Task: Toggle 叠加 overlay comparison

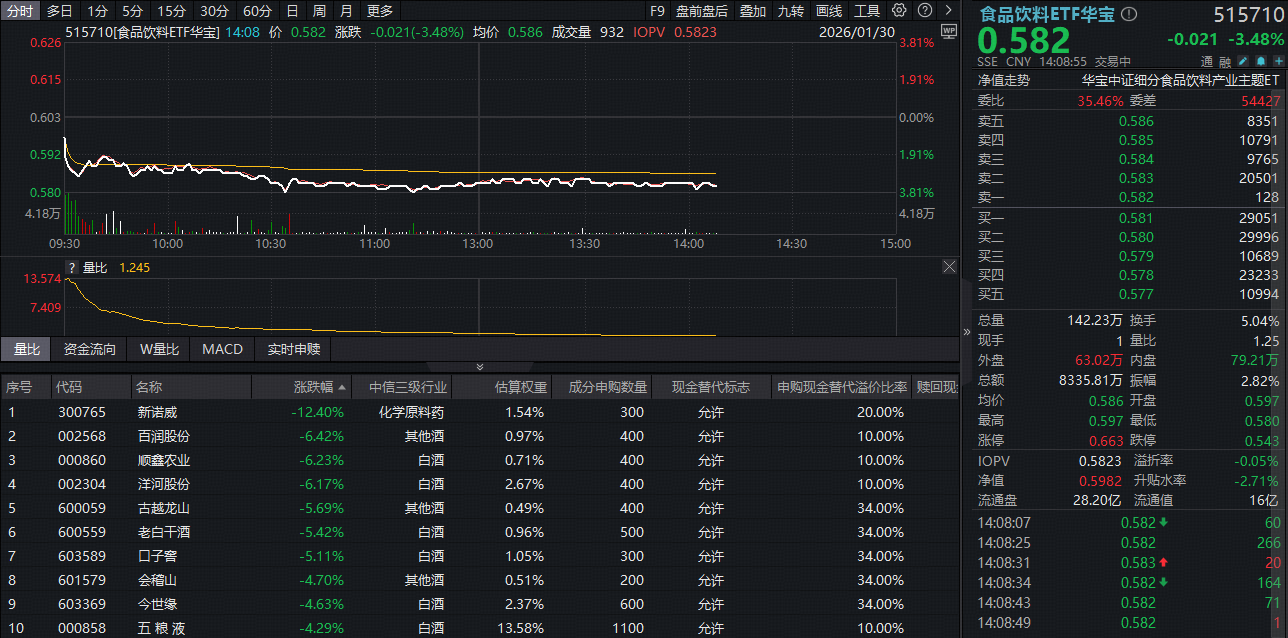Action: (752, 11)
